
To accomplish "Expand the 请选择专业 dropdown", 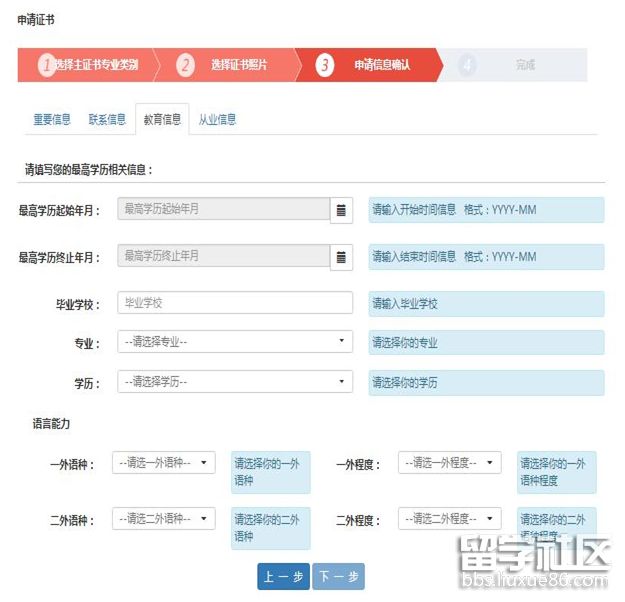I will [235, 342].
